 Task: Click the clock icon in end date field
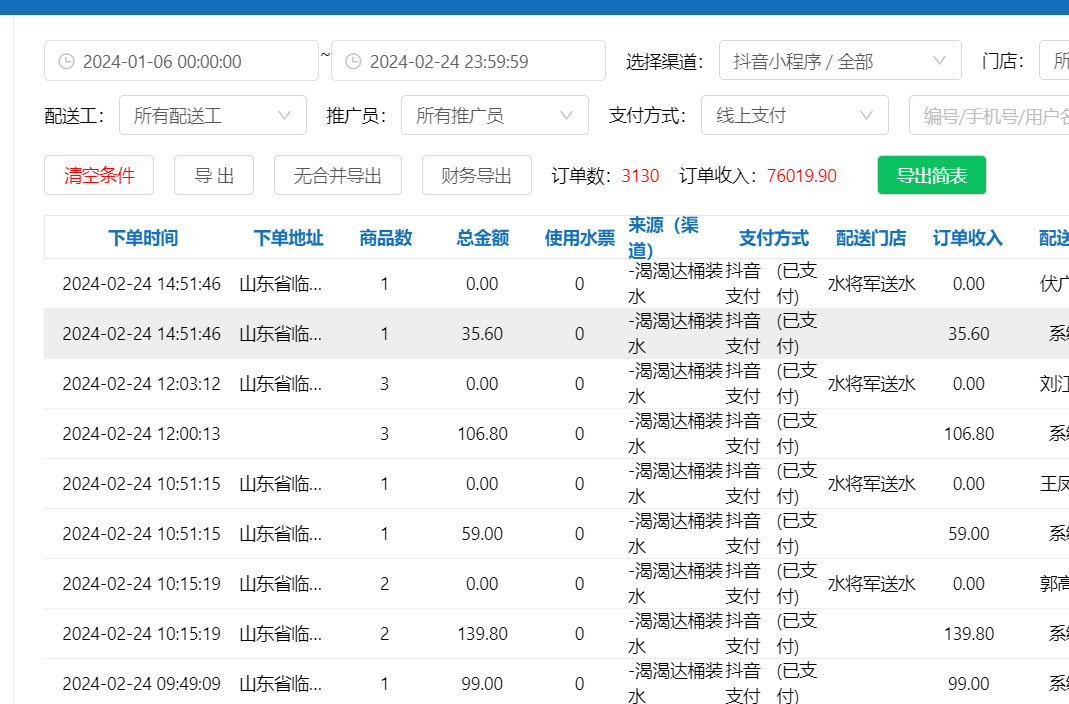tap(353, 61)
